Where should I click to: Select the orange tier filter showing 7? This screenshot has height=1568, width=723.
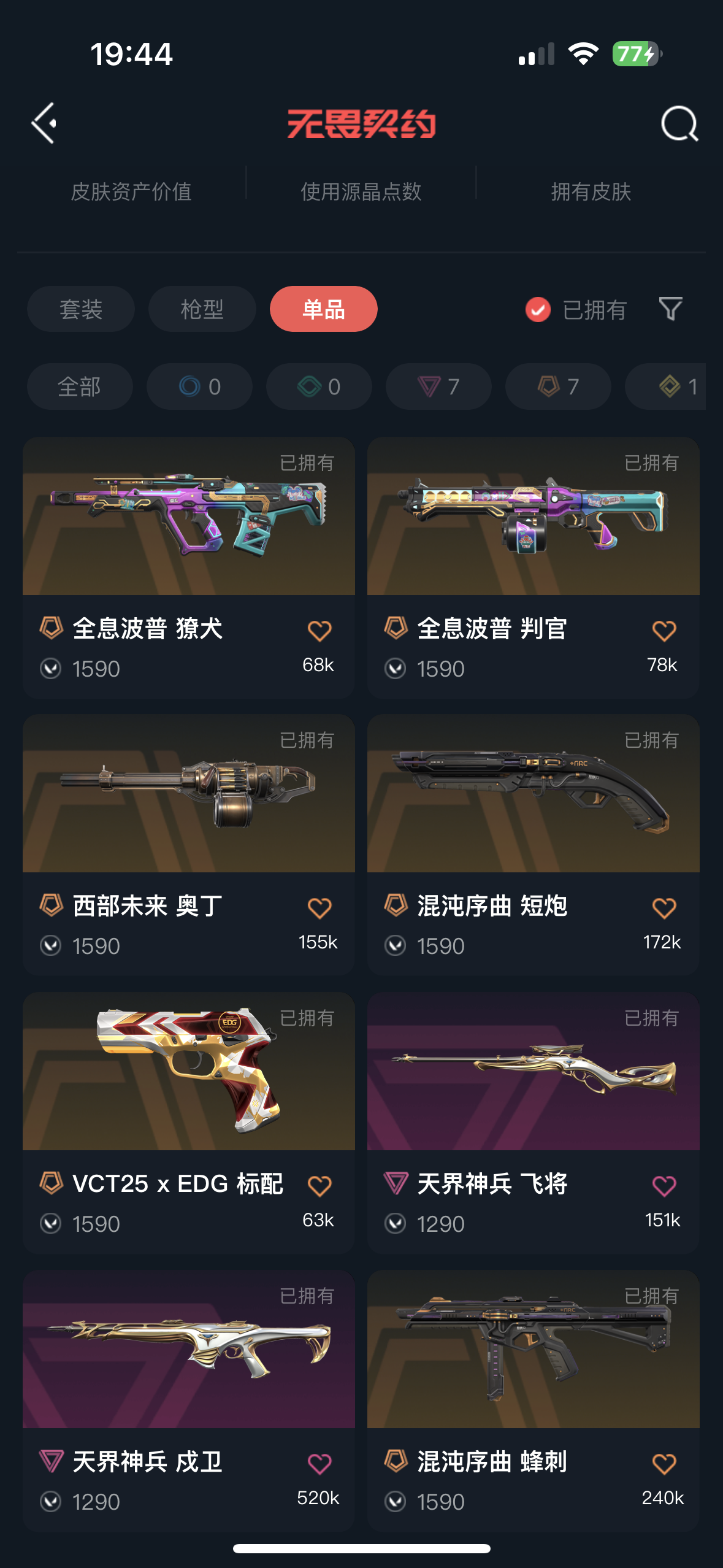pyautogui.click(x=558, y=386)
